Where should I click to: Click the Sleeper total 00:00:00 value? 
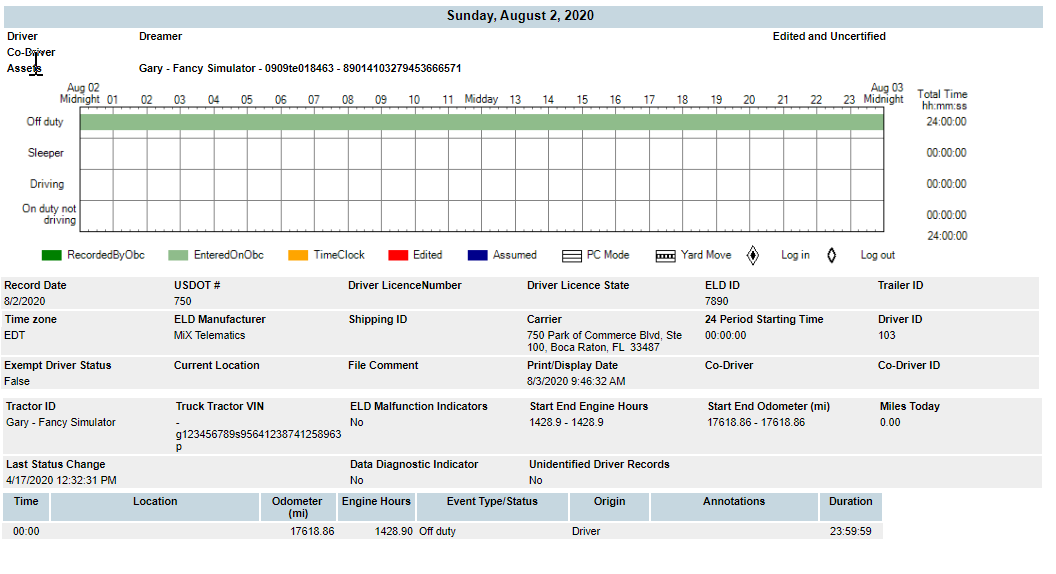pos(946,153)
